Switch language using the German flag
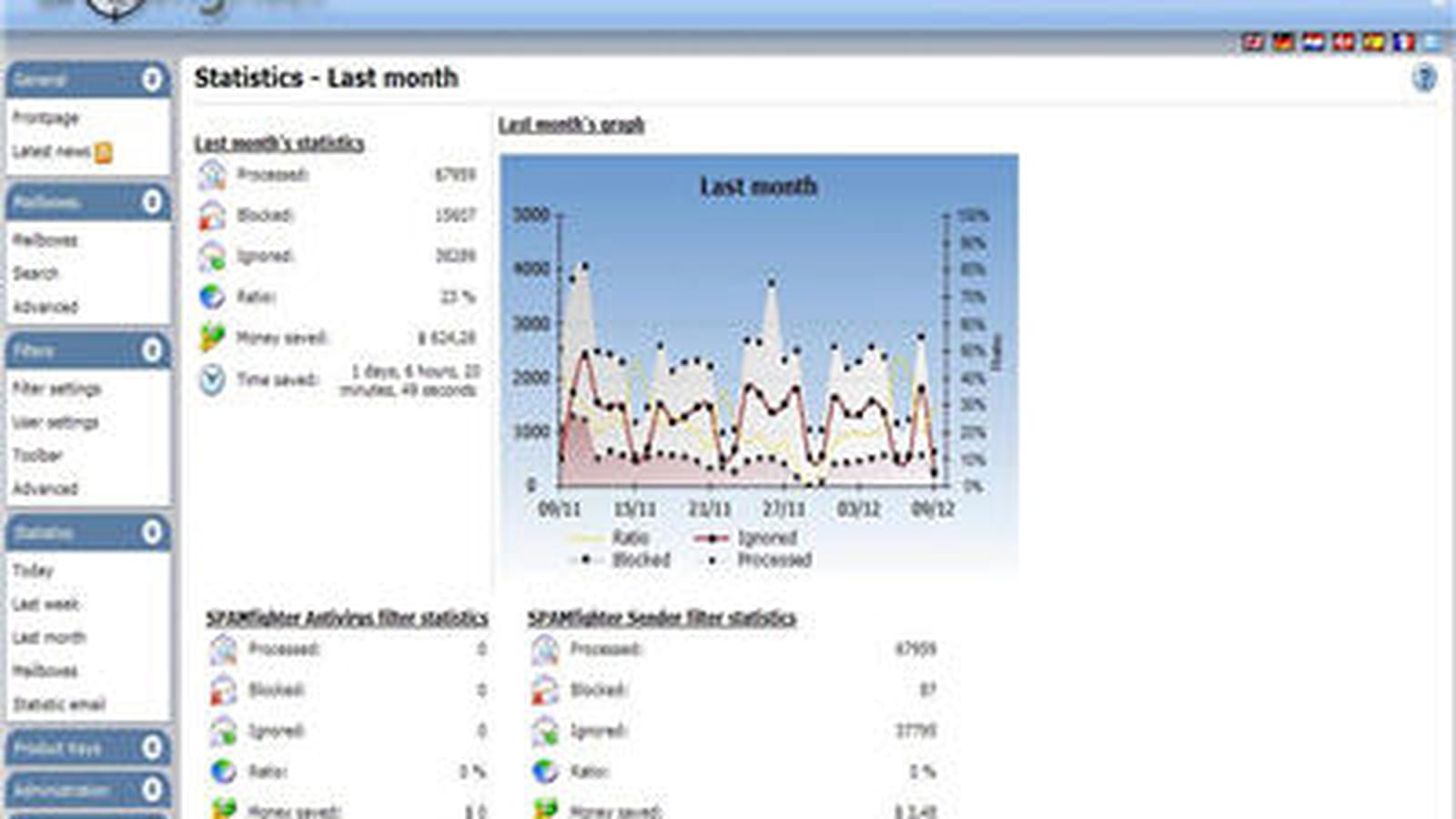1456x819 pixels. pyautogui.click(x=1283, y=42)
